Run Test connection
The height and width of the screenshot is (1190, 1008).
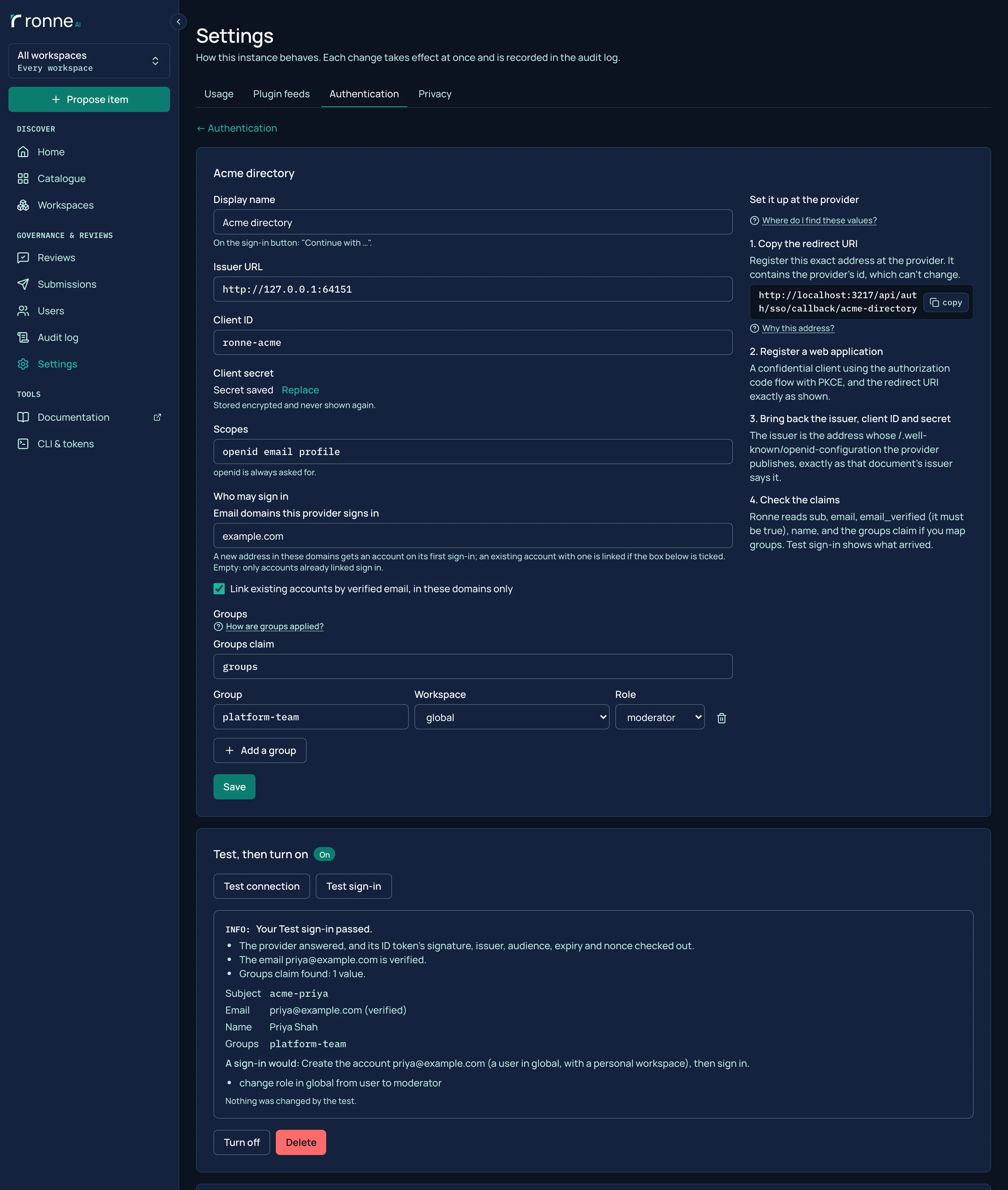click(261, 886)
